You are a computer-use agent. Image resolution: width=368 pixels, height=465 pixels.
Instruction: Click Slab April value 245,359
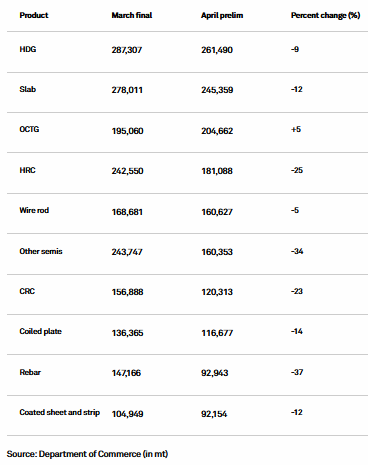[217, 90]
